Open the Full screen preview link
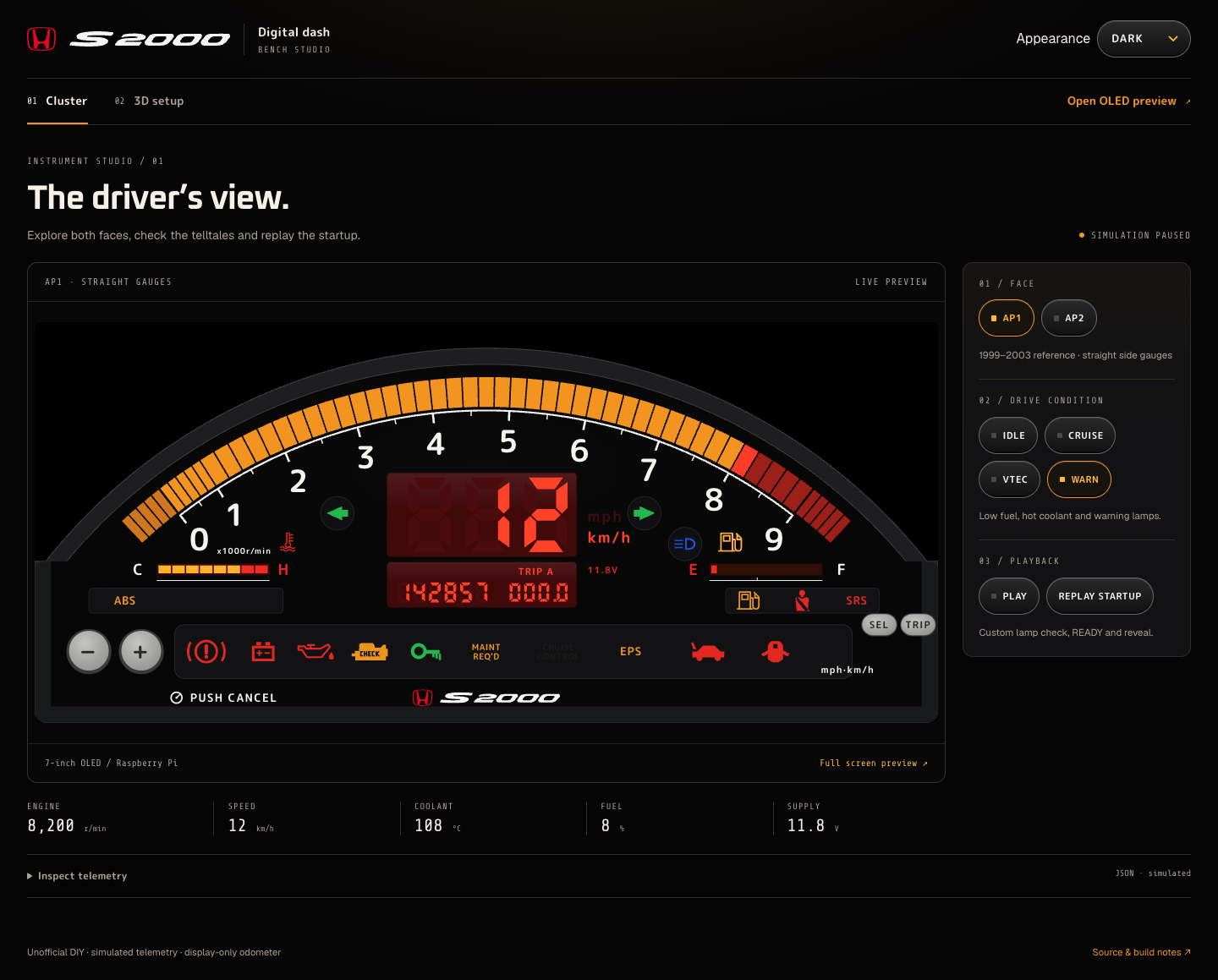This screenshot has height=980, width=1218. pyautogui.click(x=874, y=763)
